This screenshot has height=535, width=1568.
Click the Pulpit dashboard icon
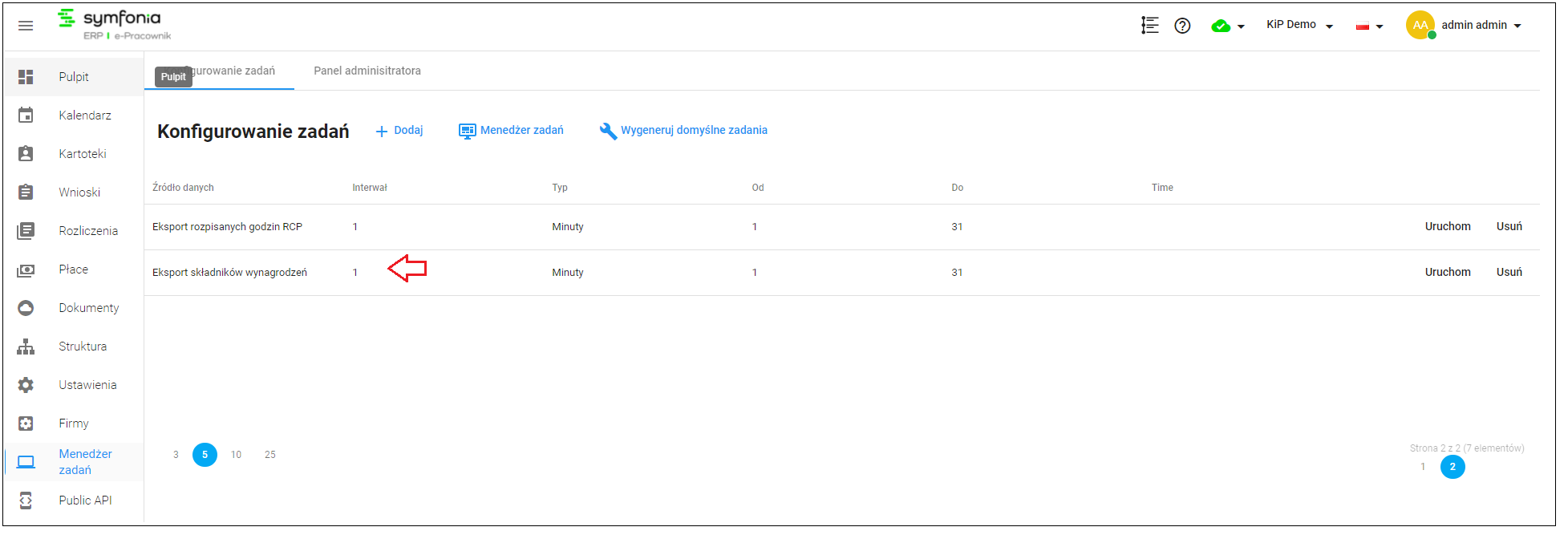(x=26, y=77)
